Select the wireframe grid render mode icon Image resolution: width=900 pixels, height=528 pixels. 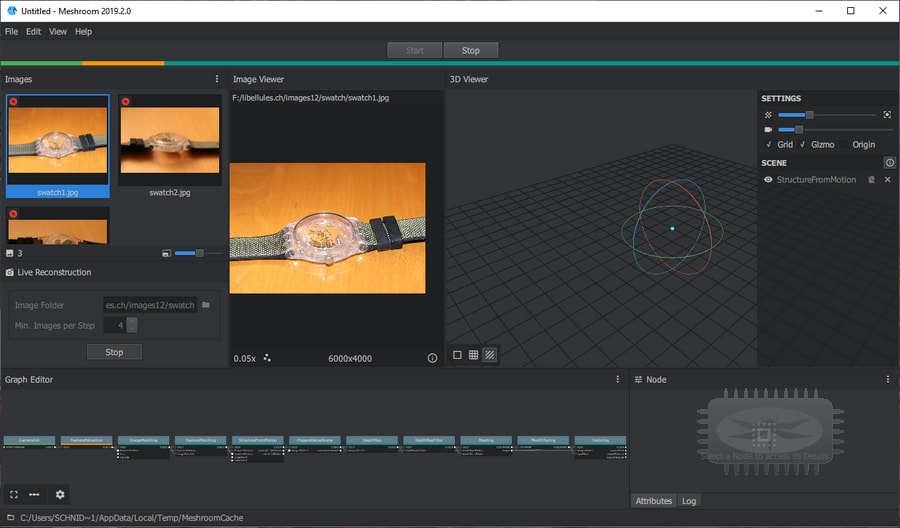474,355
